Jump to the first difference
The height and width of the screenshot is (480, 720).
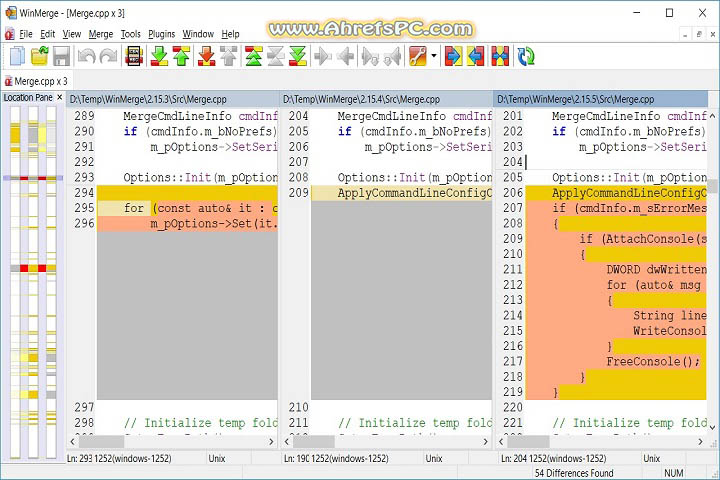[253, 56]
